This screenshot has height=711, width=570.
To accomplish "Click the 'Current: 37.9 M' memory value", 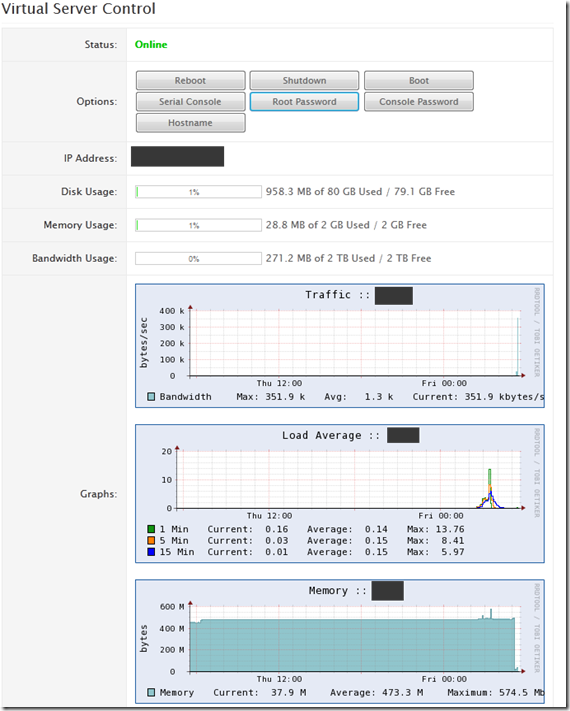I will (259, 692).
